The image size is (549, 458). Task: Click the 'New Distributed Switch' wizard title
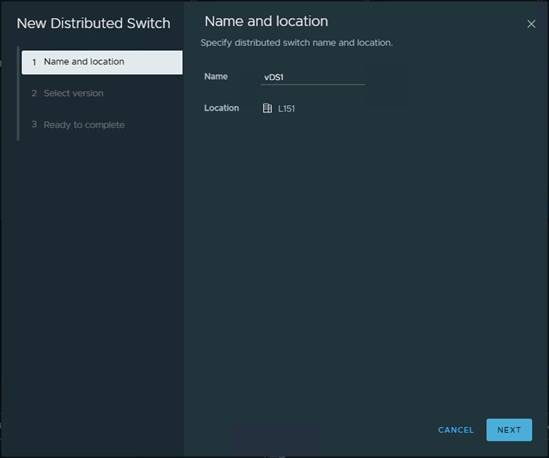(93, 23)
